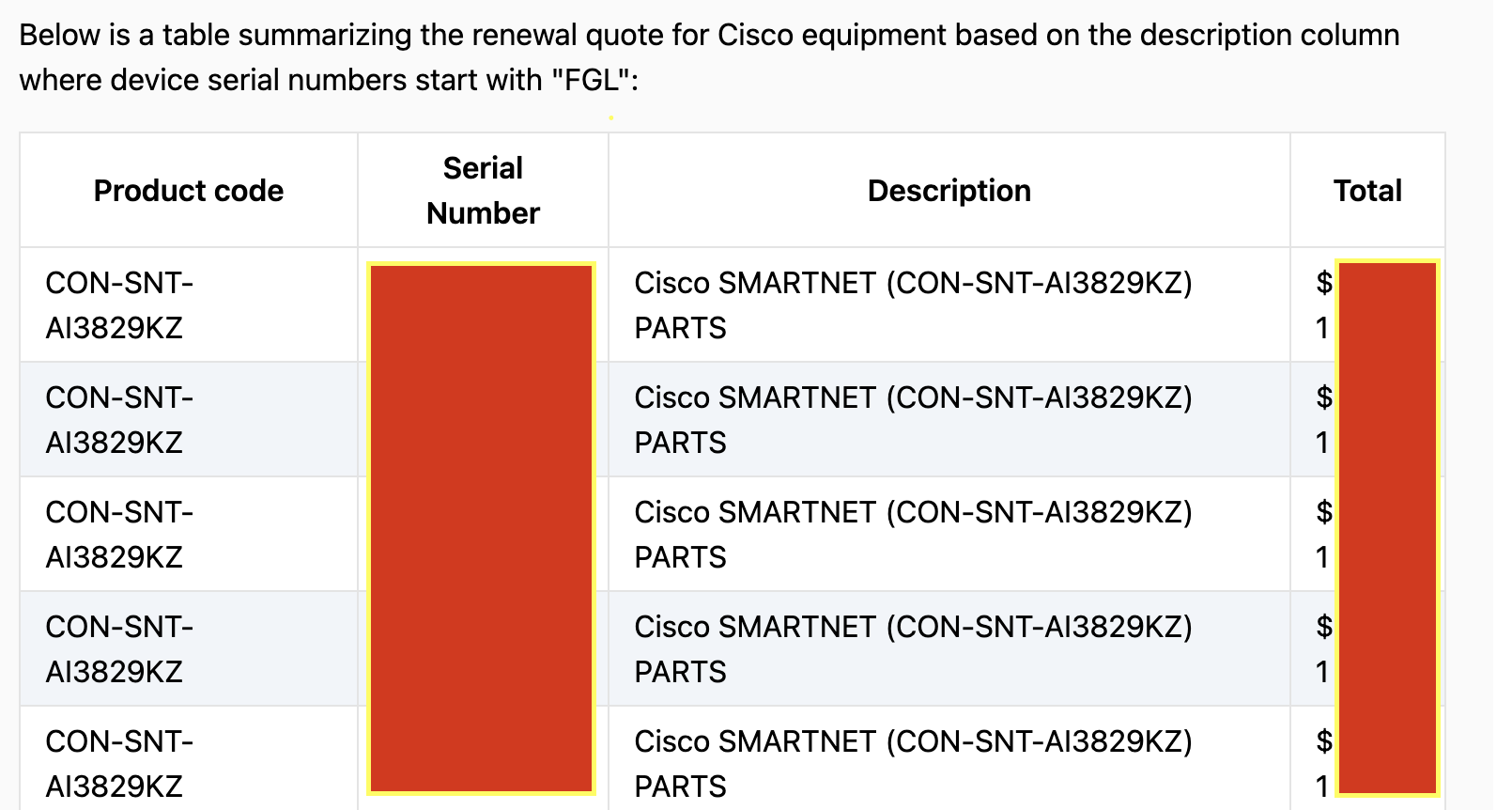Select first row CON-SNT-AI3829KZ product code
This screenshot has height=810, width=1512.
pyautogui.click(x=119, y=305)
